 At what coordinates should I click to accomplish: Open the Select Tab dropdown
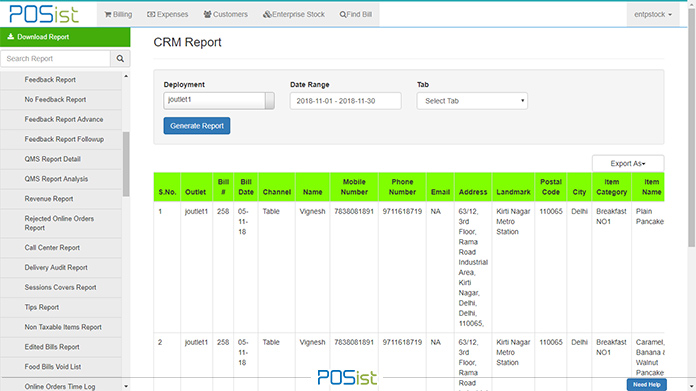472,101
